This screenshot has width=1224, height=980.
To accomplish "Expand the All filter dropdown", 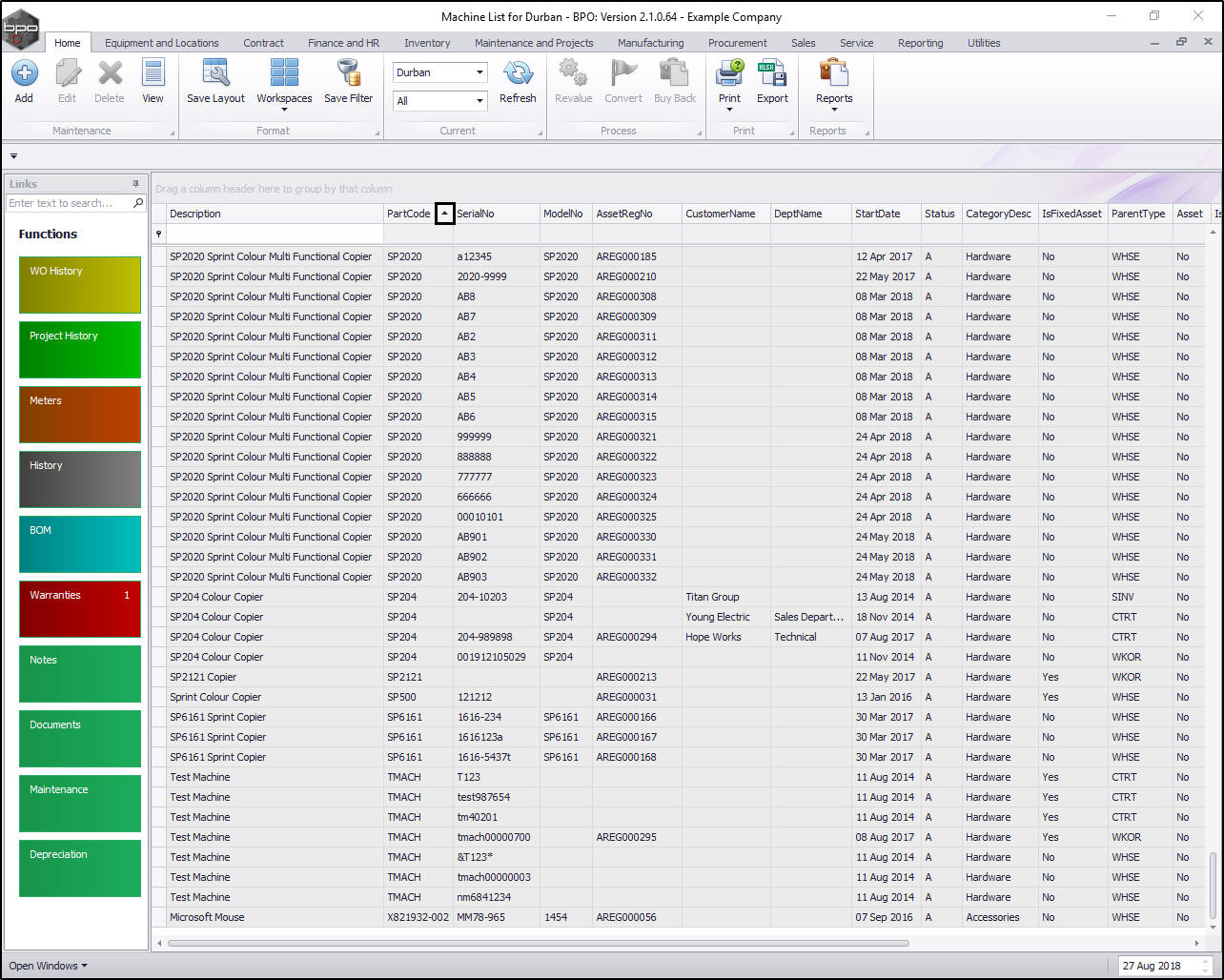I will (479, 101).
